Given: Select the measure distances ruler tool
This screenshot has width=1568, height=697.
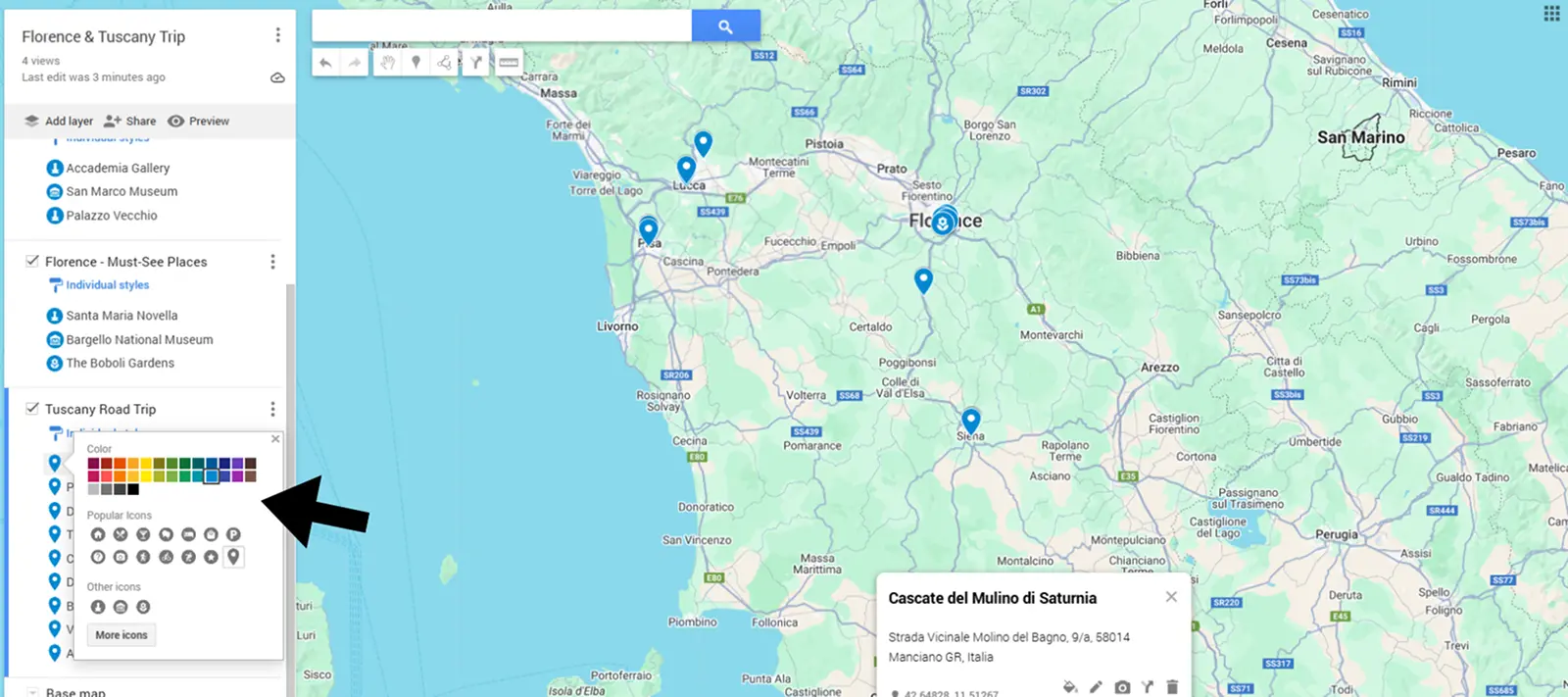Looking at the screenshot, I should coord(509,63).
